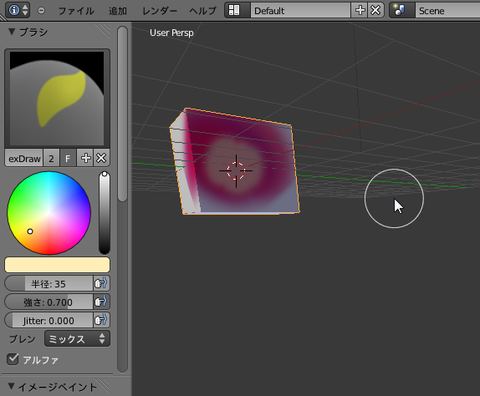Edit the Scene name field

pyautogui.click(x=447, y=10)
